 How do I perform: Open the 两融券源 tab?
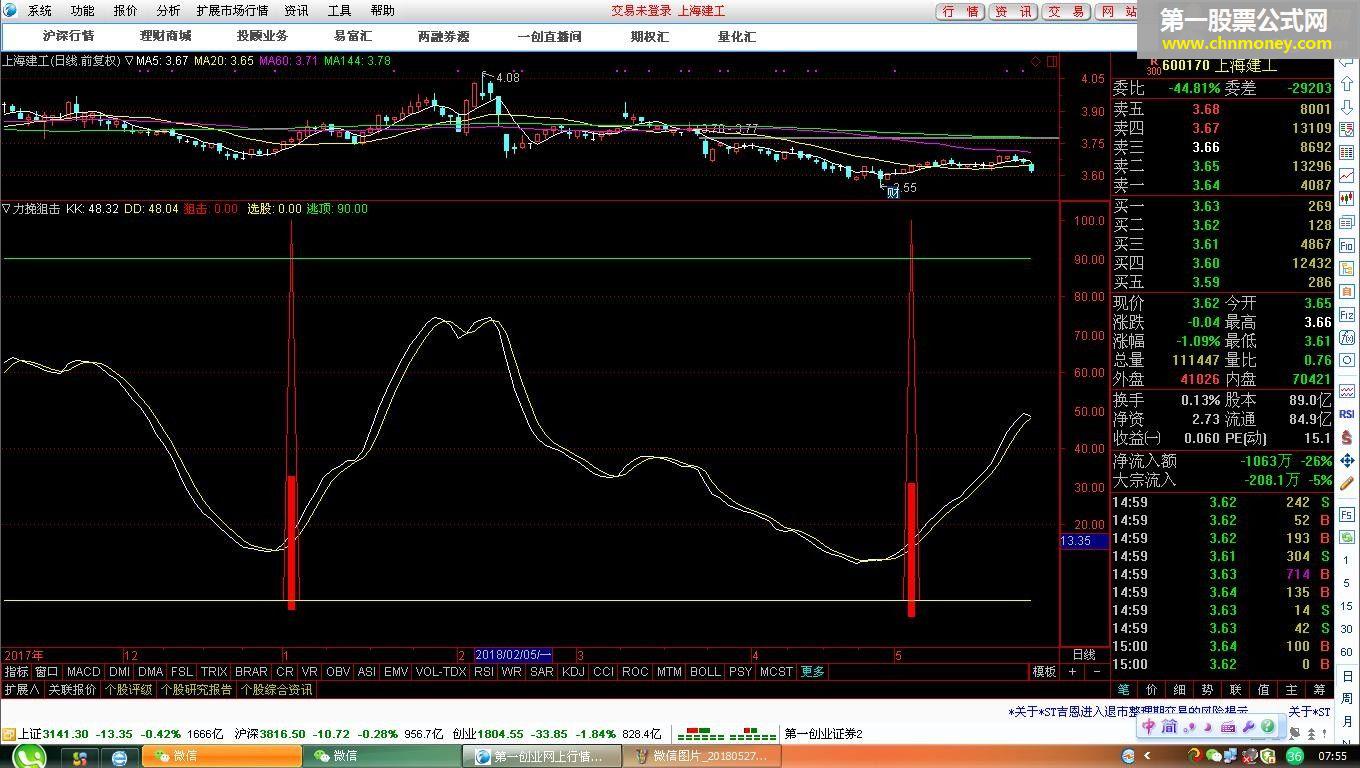coord(443,36)
